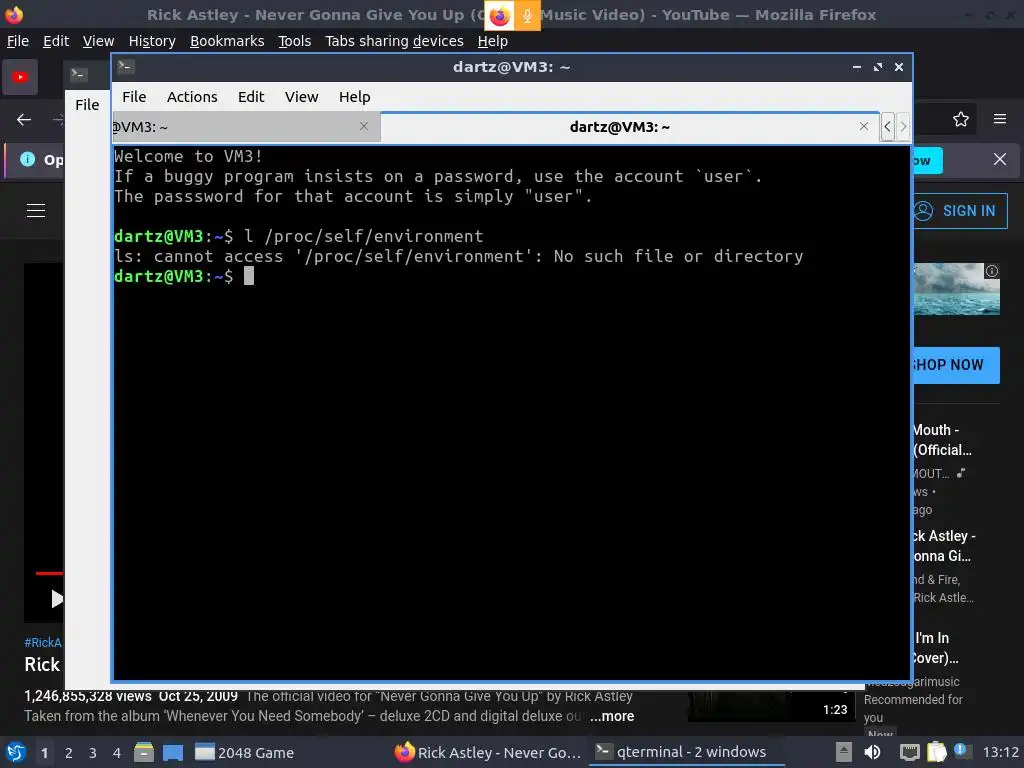Switch to workspace 3
The height and width of the screenshot is (768, 1024).
[x=93, y=753]
